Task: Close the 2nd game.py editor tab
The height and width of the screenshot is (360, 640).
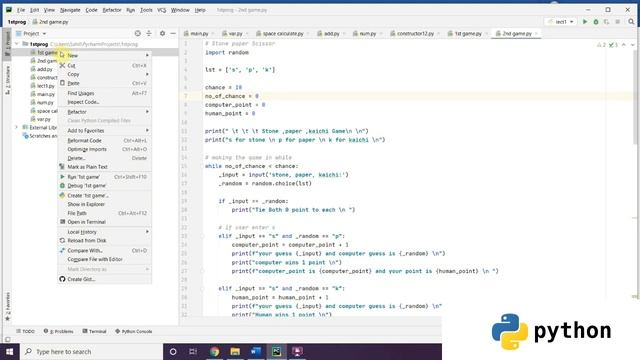Action: 536,33
